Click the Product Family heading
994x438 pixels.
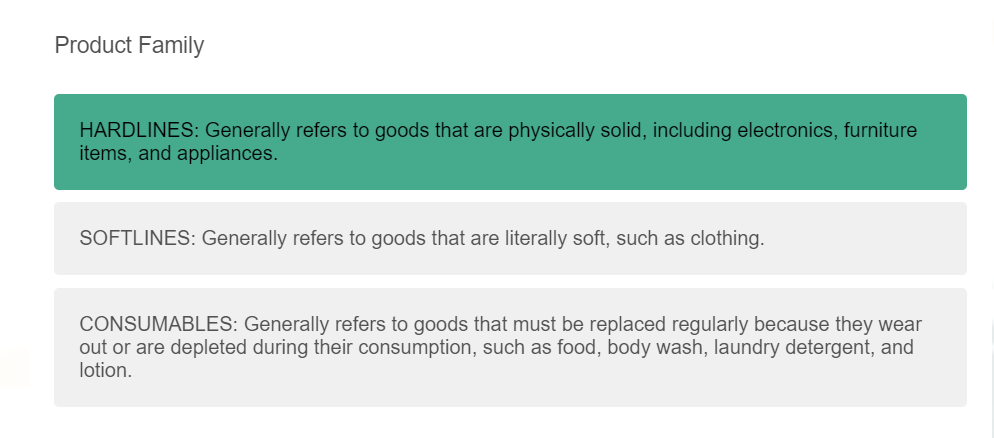[x=129, y=46]
